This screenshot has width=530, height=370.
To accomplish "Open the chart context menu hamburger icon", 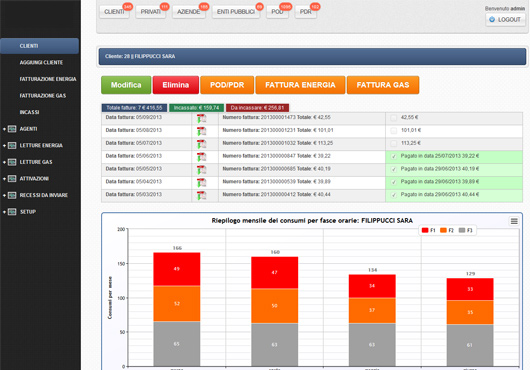I will point(514,221).
